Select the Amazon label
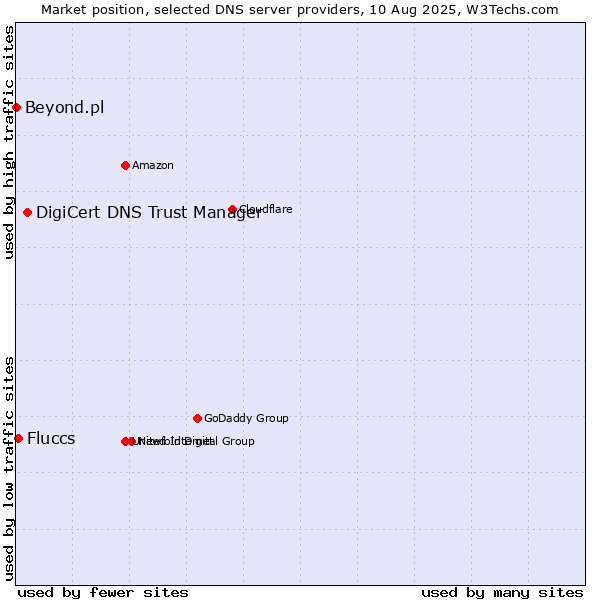This screenshot has width=600, height=600. 153,166
